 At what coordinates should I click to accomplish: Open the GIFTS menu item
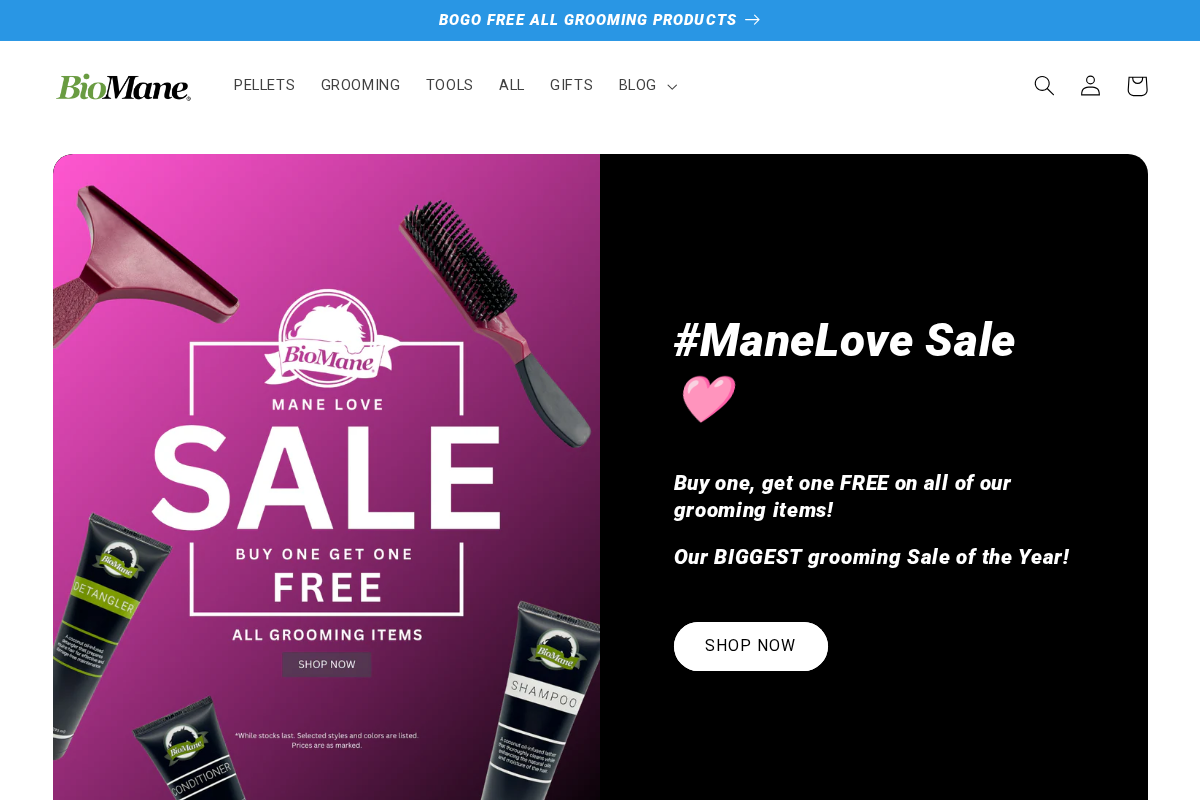coord(571,86)
